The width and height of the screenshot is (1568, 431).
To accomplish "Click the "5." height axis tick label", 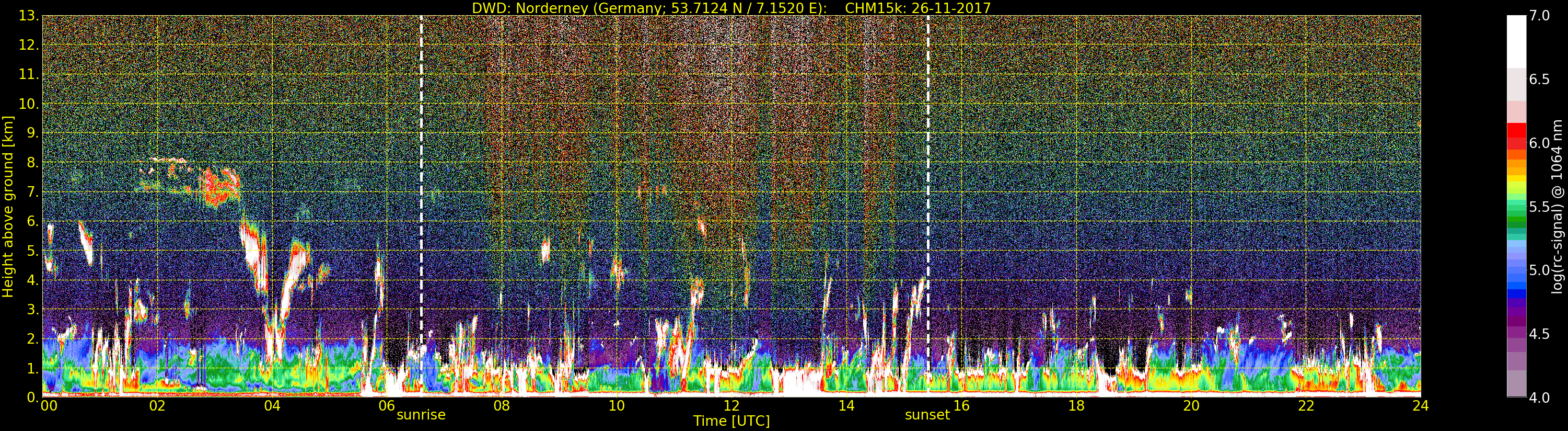I will [x=32, y=251].
